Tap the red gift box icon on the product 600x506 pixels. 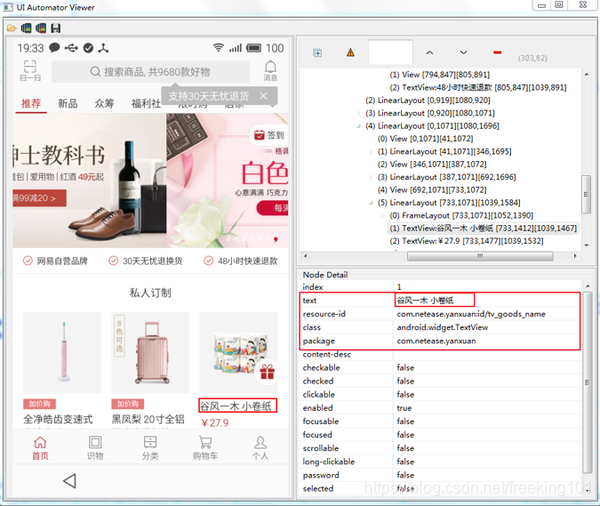coord(267,371)
